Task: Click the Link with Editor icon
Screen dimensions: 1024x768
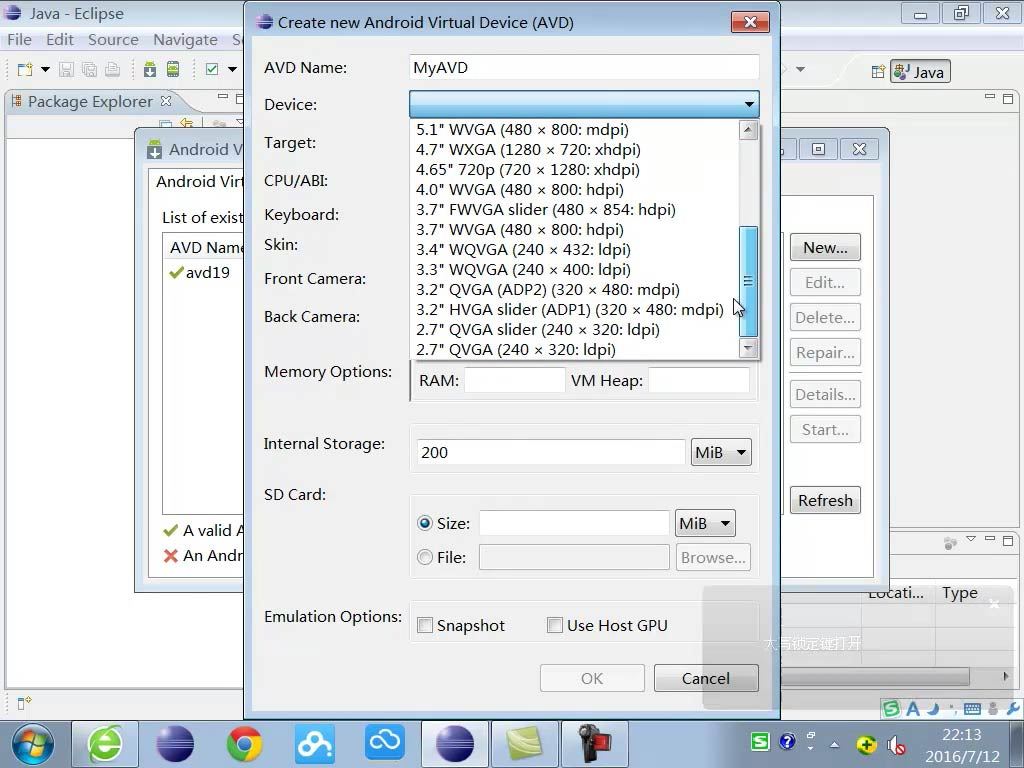Action: [187, 123]
